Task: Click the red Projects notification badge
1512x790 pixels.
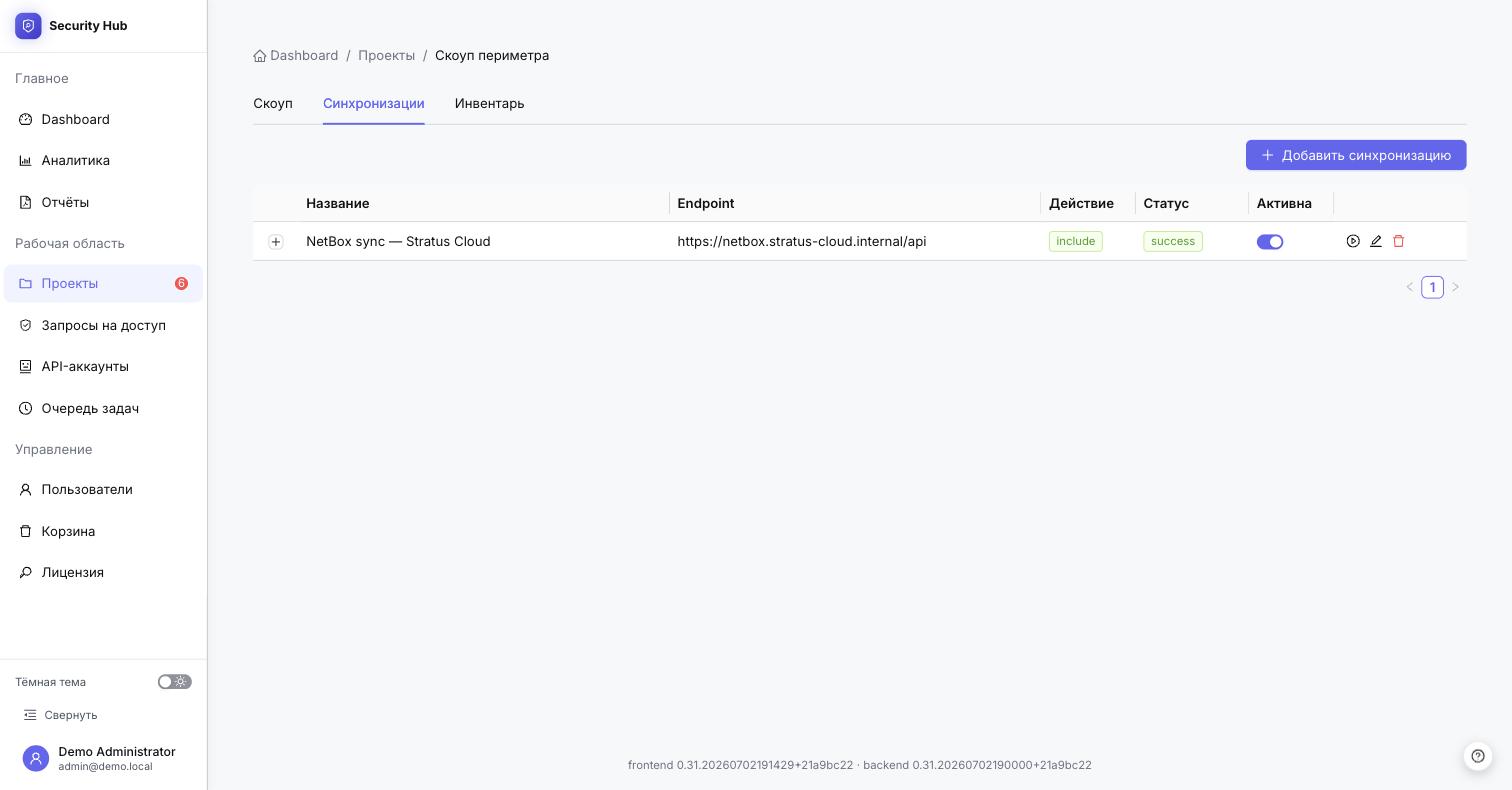Action: pyautogui.click(x=181, y=284)
